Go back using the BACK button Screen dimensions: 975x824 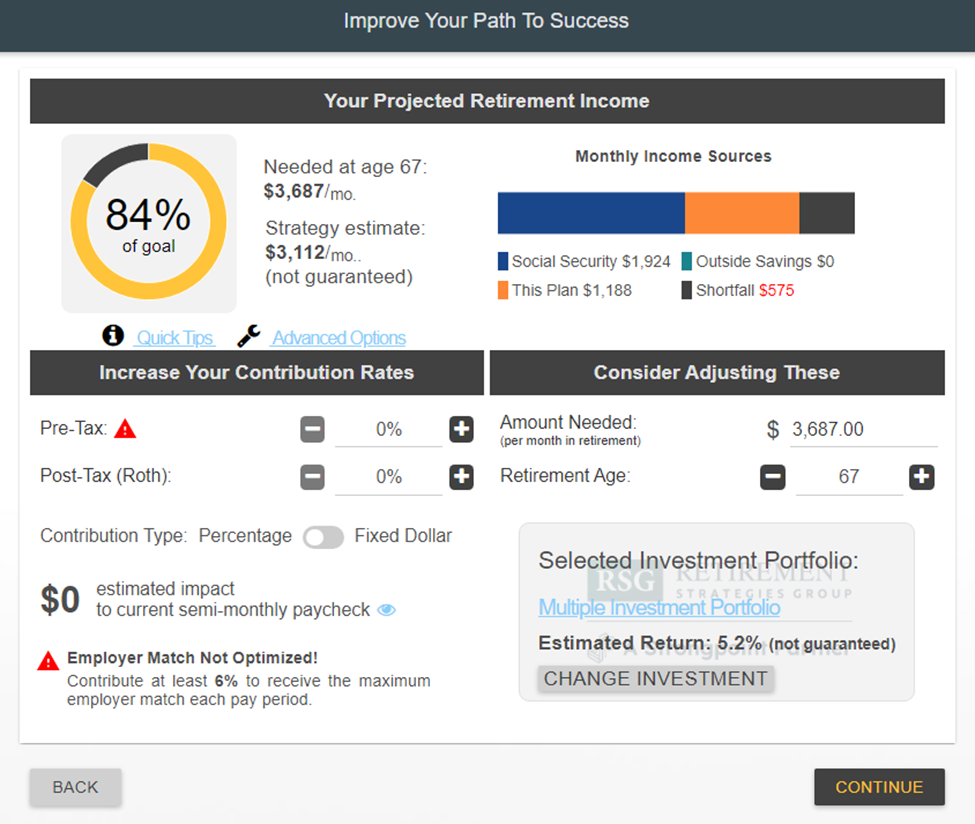[x=76, y=787]
